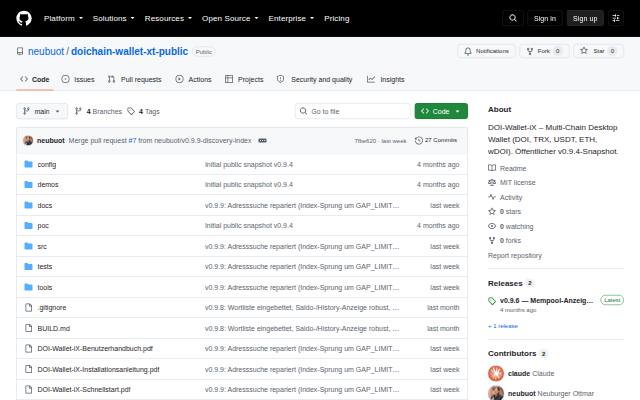Open the 27 Commits history
640x400 pixels.
point(436,140)
